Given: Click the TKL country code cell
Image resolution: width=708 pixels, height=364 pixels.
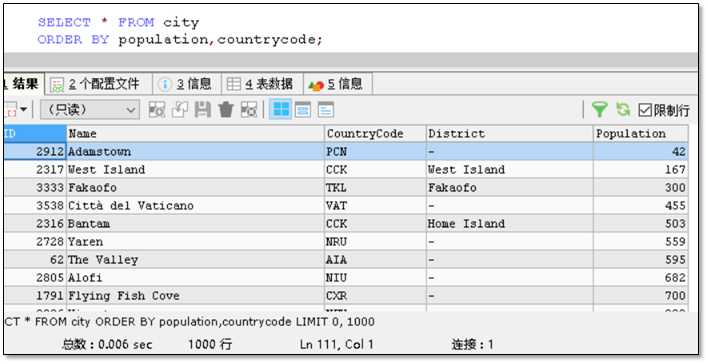Looking at the screenshot, I should pyautogui.click(x=375, y=187).
